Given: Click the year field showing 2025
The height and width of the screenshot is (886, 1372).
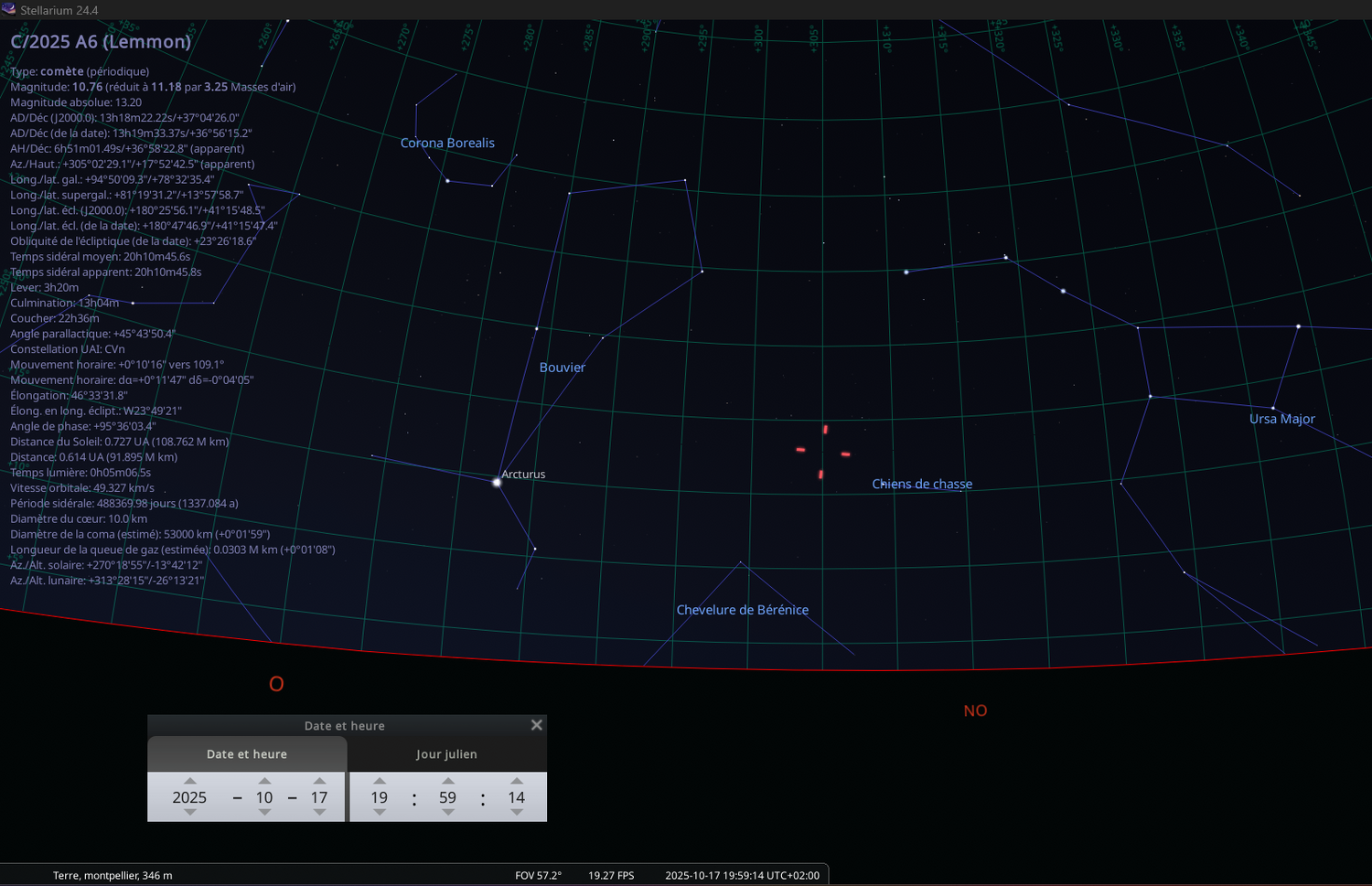Looking at the screenshot, I should (x=189, y=797).
